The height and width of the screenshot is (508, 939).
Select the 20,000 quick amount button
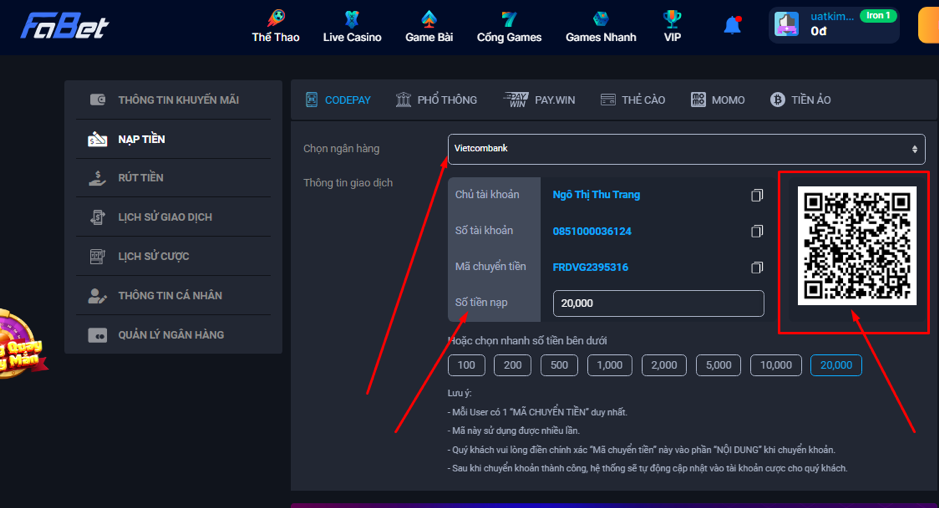pos(836,365)
